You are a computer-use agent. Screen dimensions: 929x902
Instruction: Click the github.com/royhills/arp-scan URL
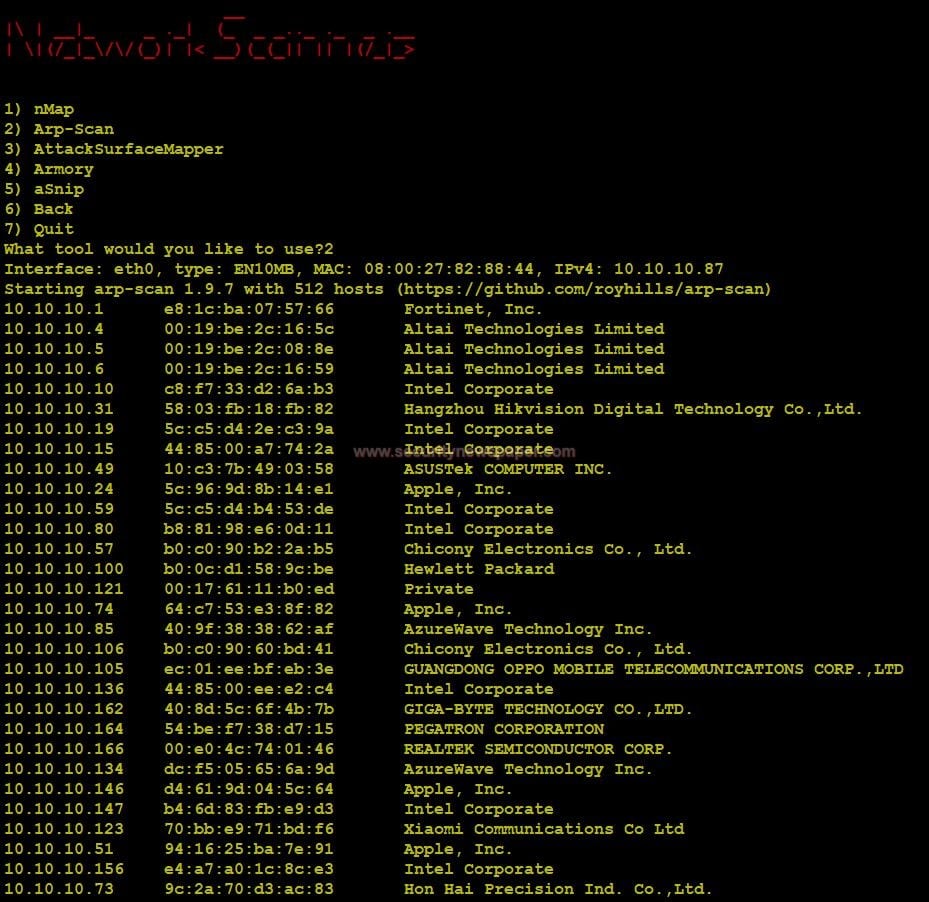click(584, 289)
